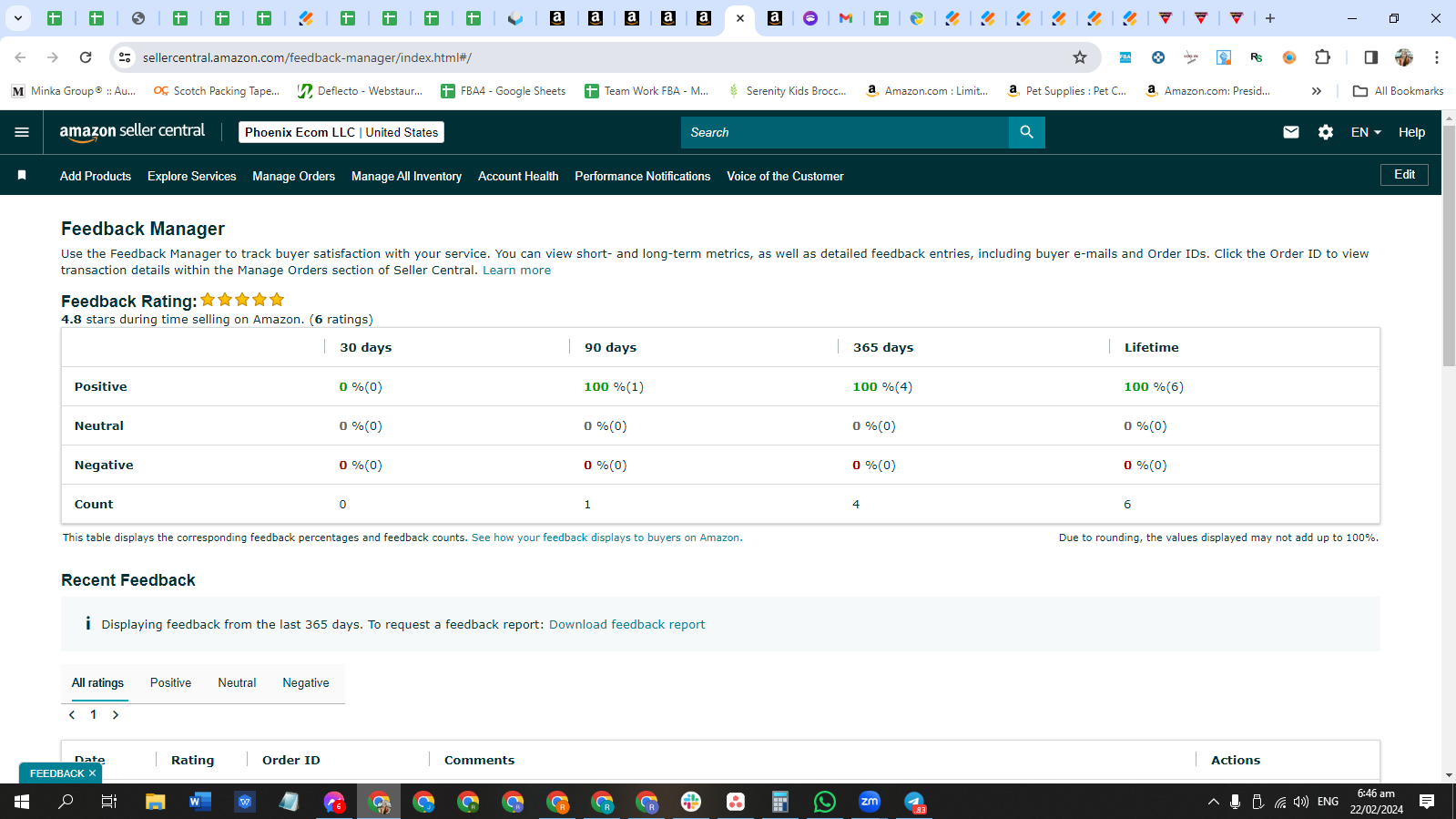Open Add Products in the nav bar
1456x819 pixels.
tap(96, 176)
